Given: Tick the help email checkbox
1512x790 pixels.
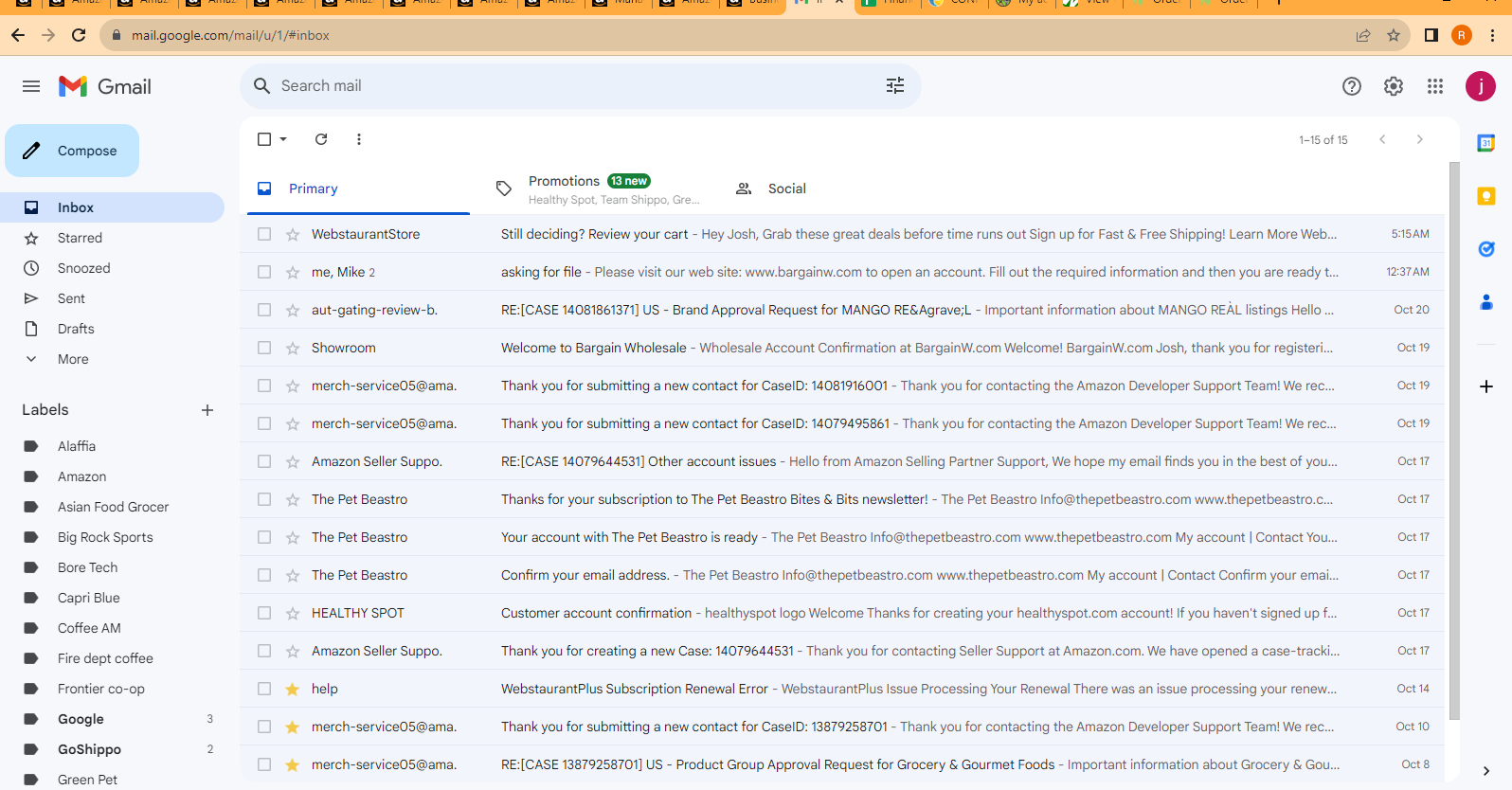Looking at the screenshot, I should 264,689.
